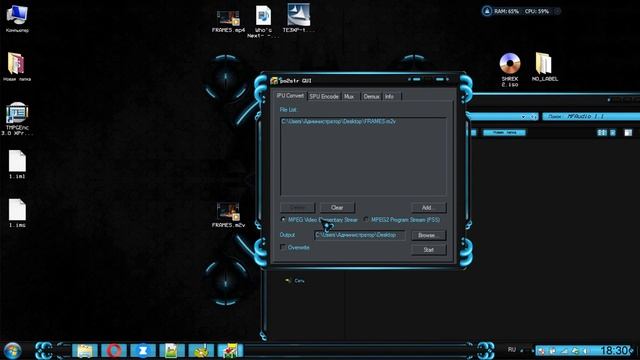Switch to the IPU Convert tab

tap(290, 96)
